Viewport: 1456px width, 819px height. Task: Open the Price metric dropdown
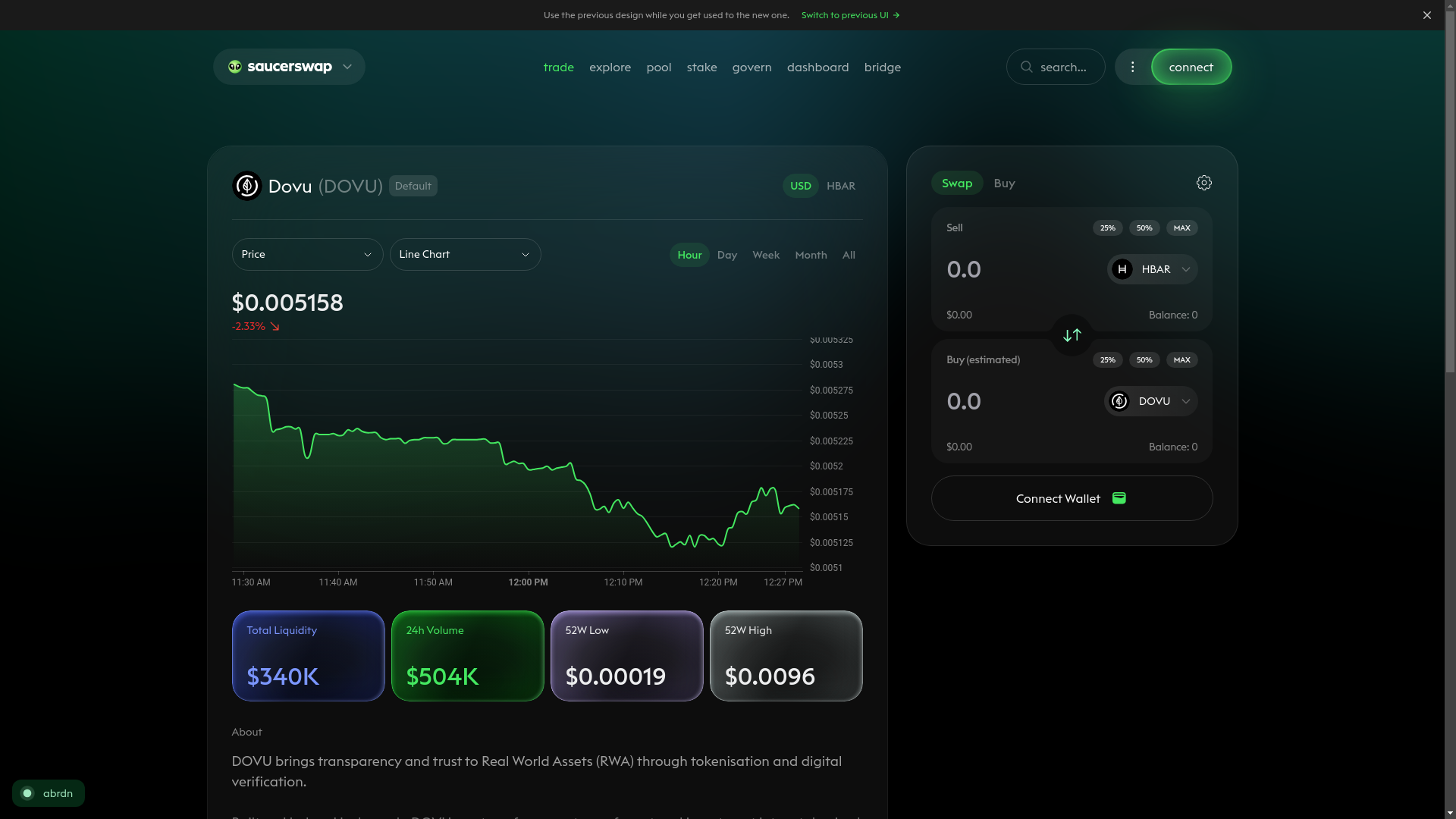pyautogui.click(x=307, y=254)
